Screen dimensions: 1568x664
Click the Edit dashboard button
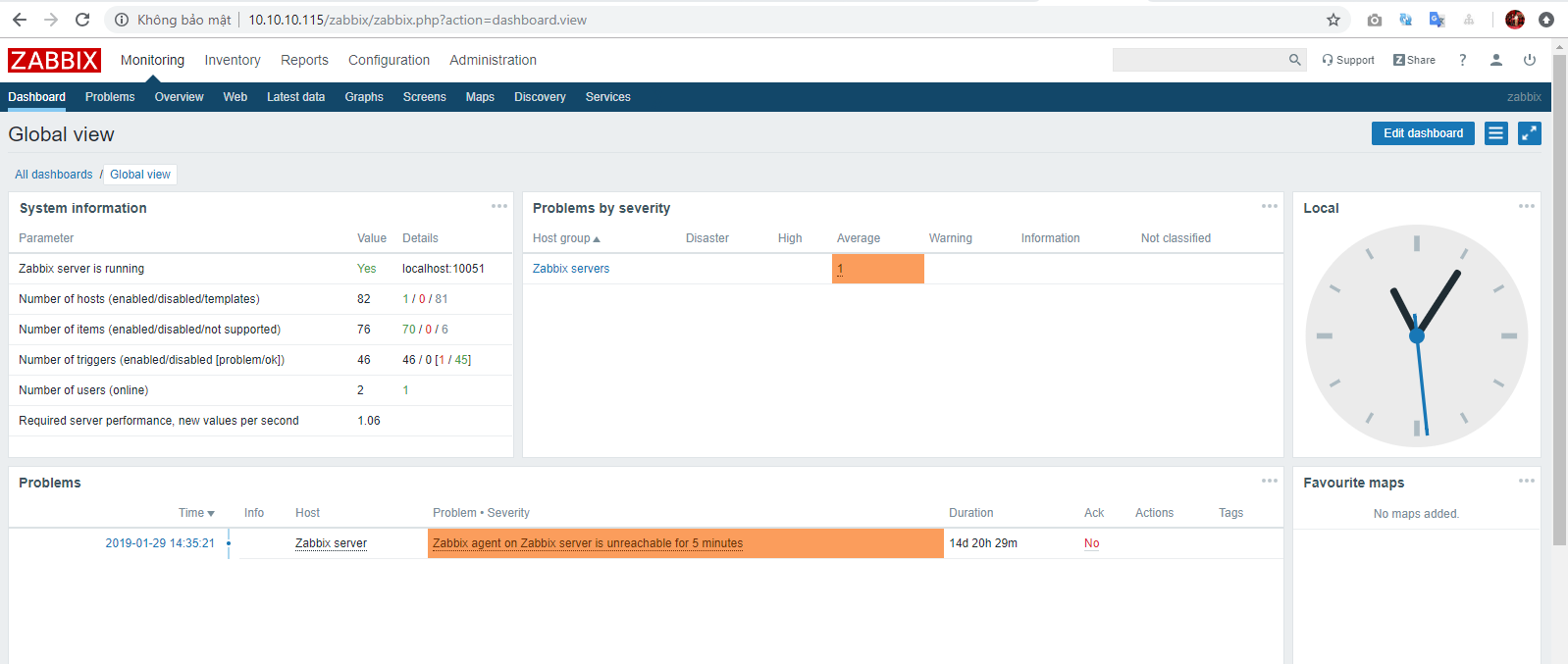(x=1423, y=133)
